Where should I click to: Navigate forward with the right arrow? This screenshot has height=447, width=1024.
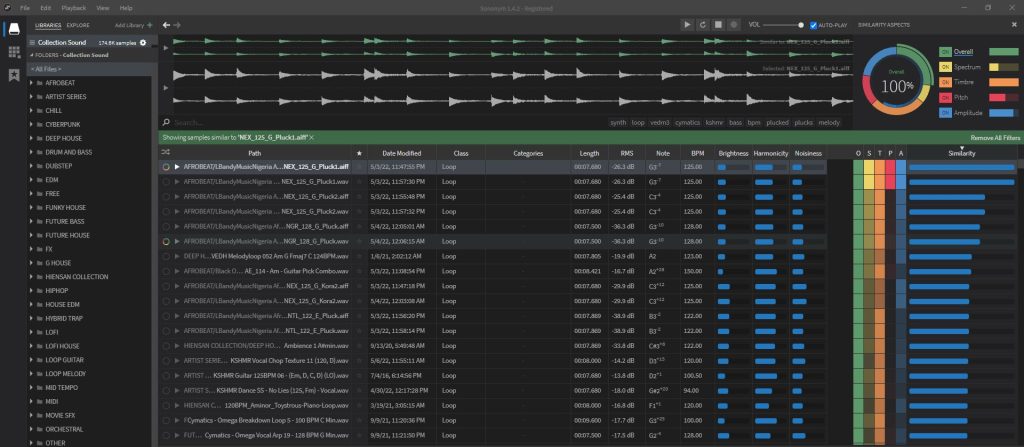pos(177,25)
